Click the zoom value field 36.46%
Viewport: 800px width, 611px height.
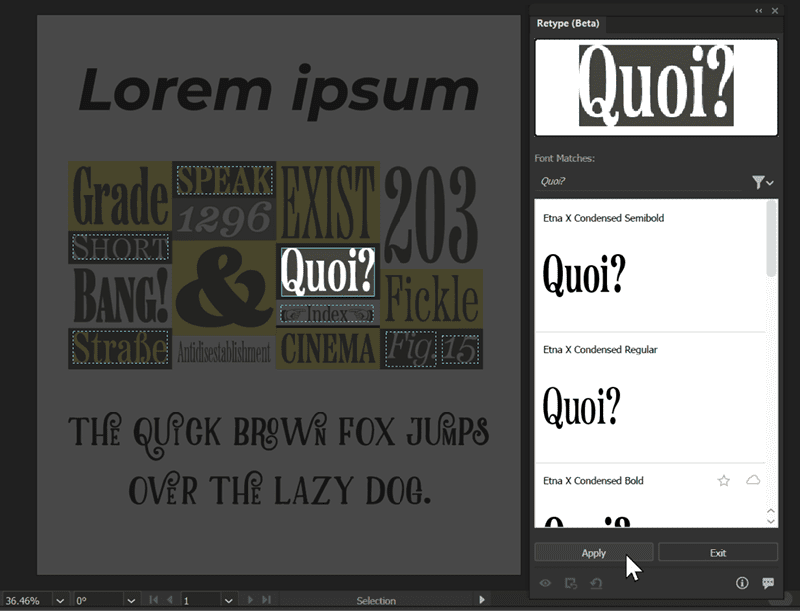27,601
